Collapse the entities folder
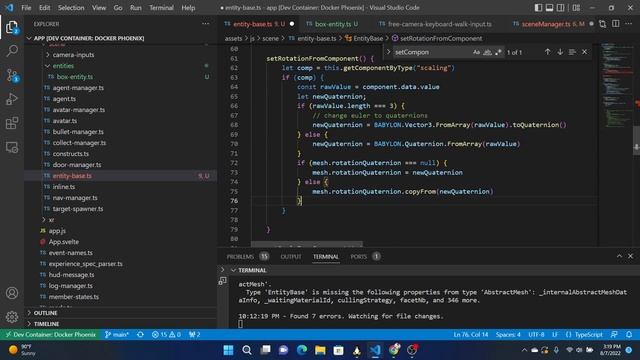 tap(48, 66)
